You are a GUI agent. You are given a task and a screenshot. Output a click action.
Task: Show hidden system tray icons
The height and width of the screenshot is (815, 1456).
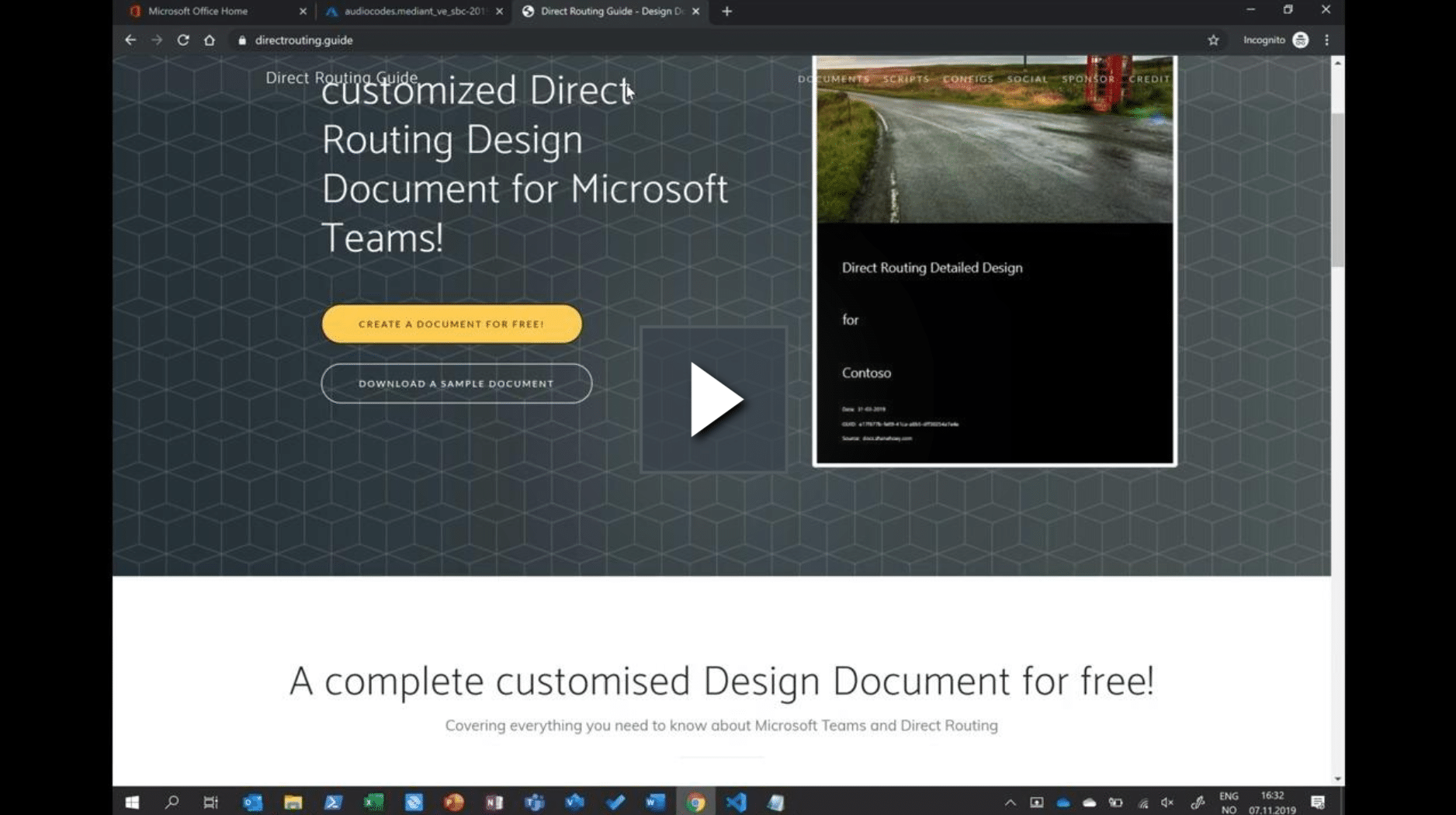click(1010, 803)
